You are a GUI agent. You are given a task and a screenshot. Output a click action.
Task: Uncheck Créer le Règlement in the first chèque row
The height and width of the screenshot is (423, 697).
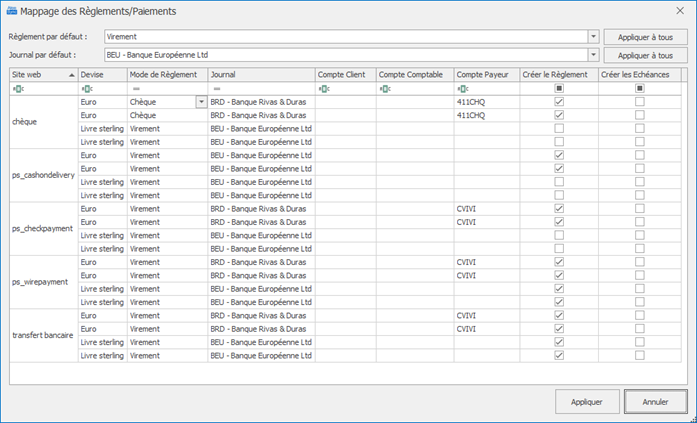pyautogui.click(x=559, y=102)
